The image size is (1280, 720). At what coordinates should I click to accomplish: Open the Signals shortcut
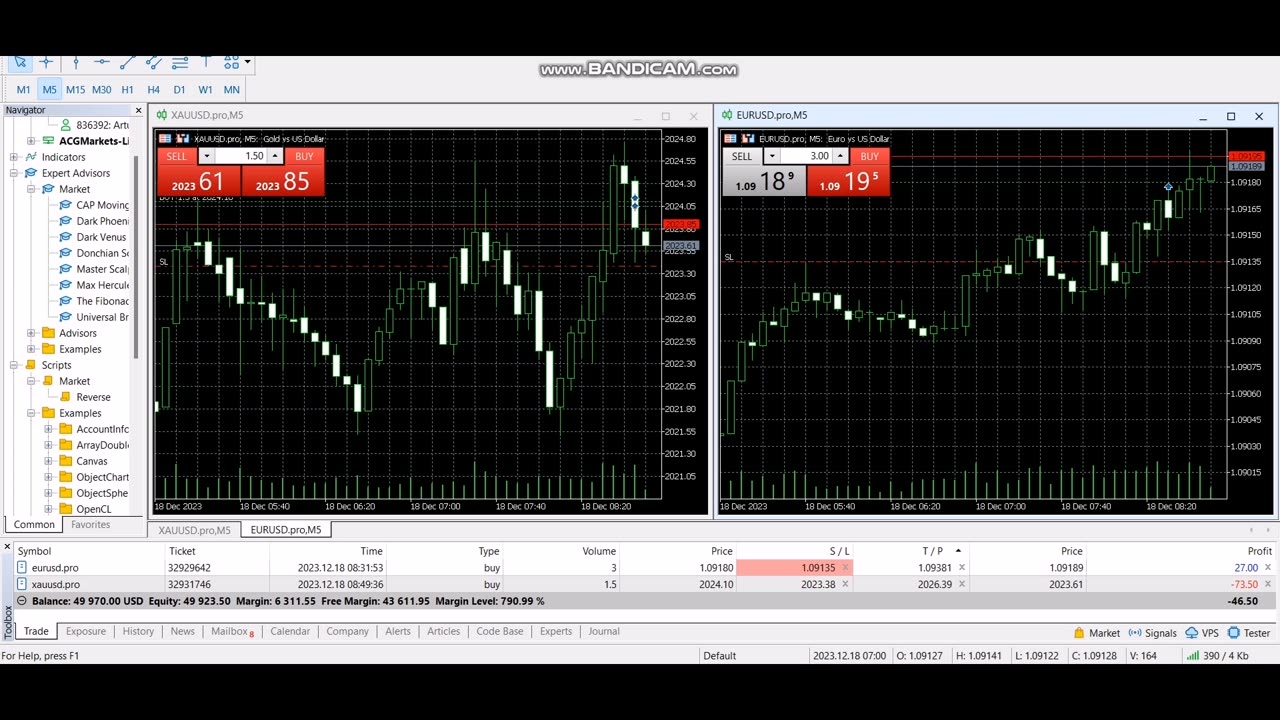click(x=1153, y=633)
